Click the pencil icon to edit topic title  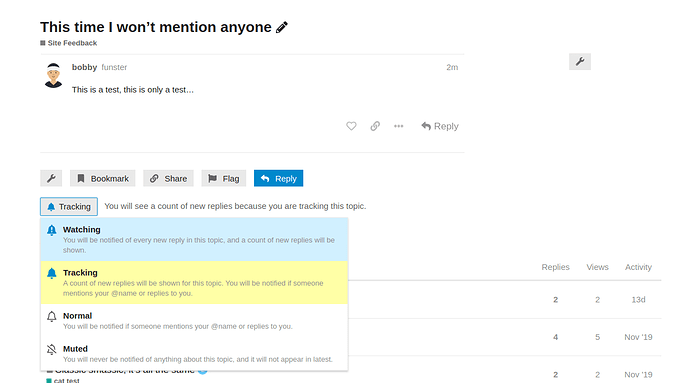[x=282, y=27]
